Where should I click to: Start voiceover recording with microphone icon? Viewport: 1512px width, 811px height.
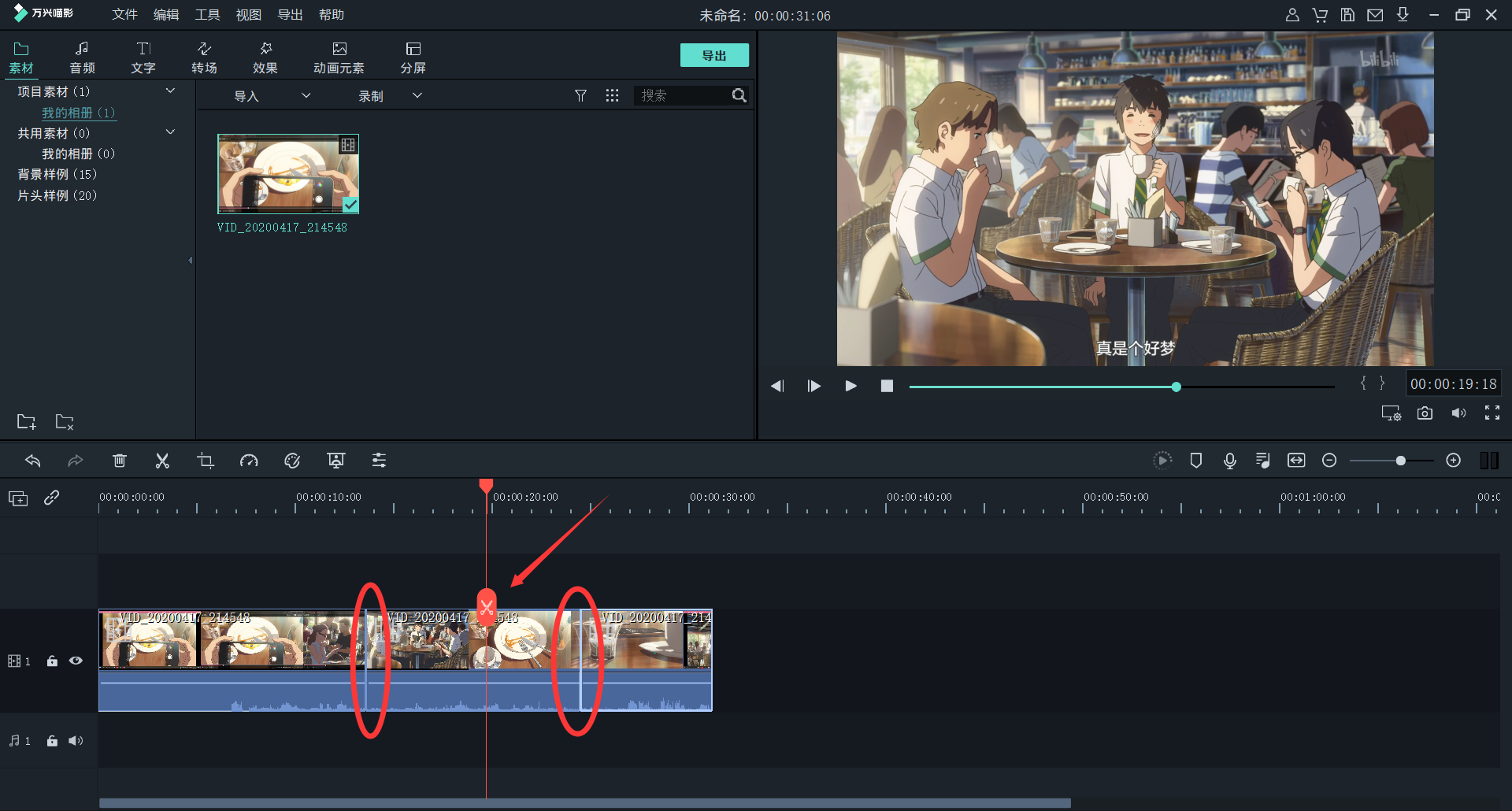click(1229, 461)
